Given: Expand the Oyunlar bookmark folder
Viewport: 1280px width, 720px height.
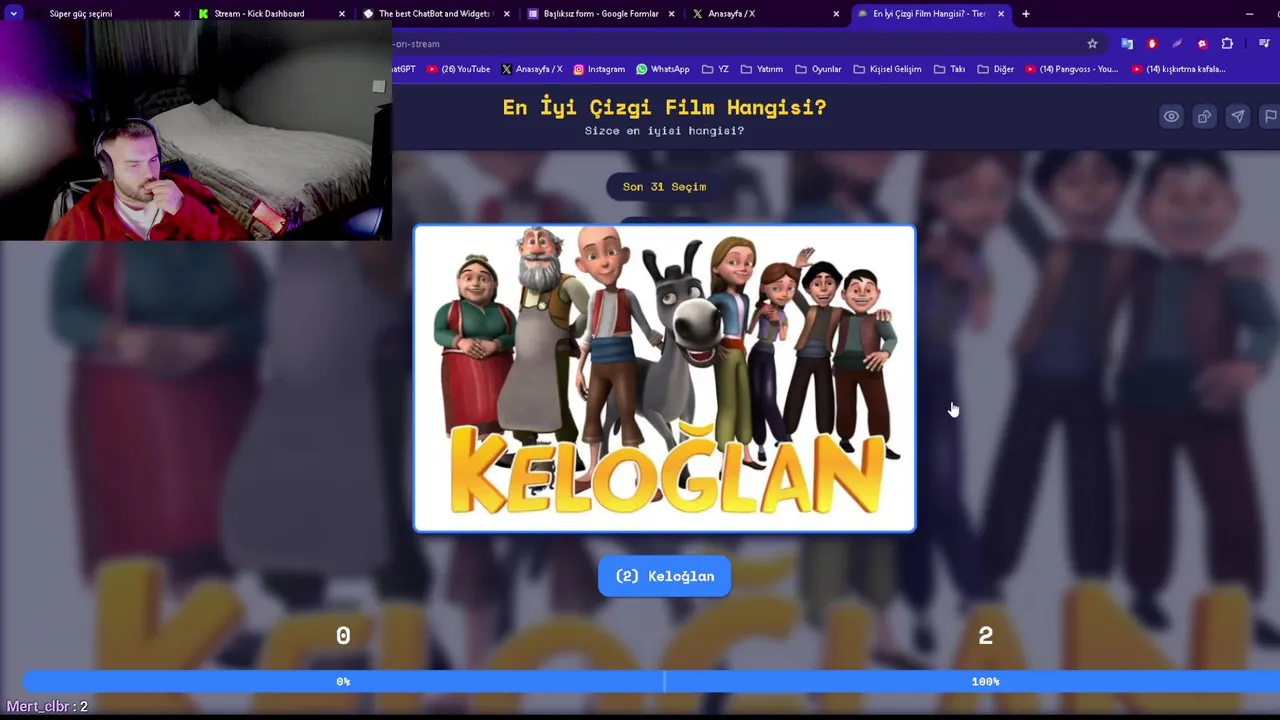Looking at the screenshot, I should pos(818,69).
